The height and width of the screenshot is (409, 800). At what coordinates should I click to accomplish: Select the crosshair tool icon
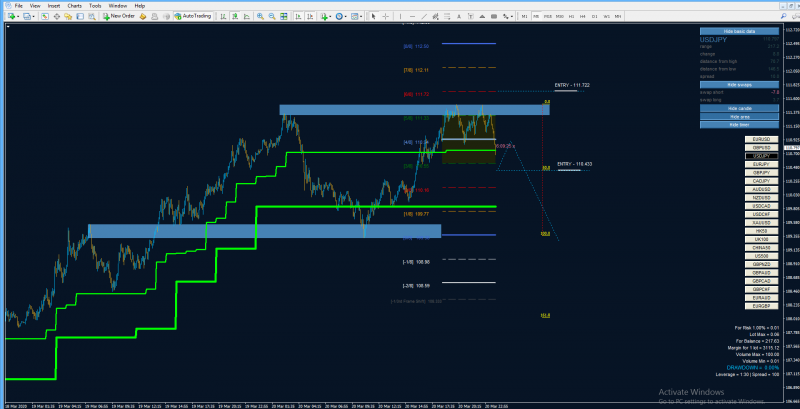[385, 16]
